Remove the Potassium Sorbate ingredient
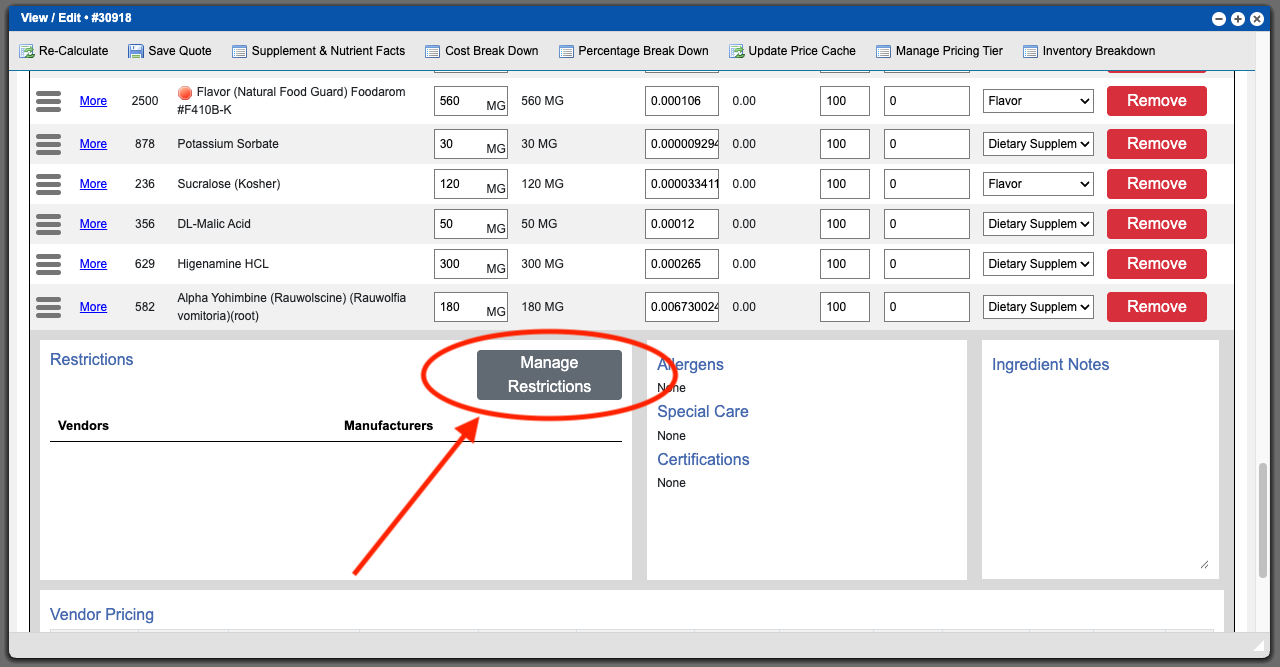1280x667 pixels. pos(1156,144)
